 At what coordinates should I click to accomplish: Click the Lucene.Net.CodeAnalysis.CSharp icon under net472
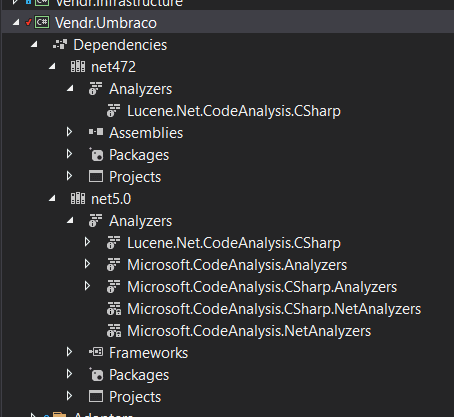pyautogui.click(x=114, y=111)
